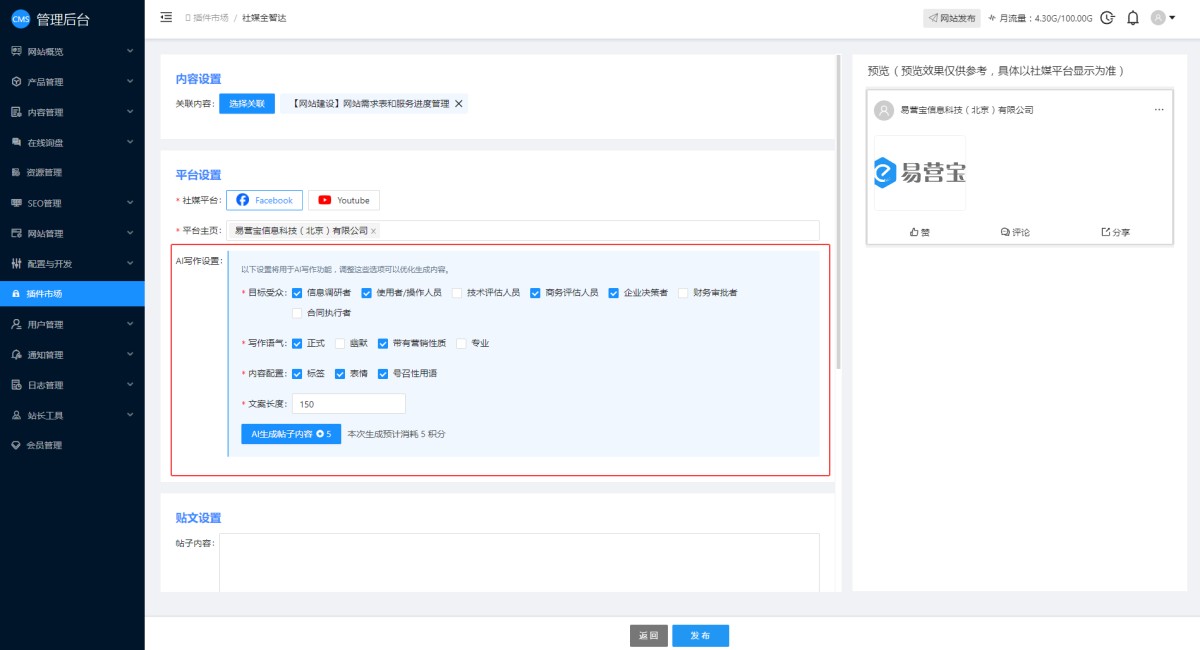Image resolution: width=1200 pixels, height=650 pixels.
Task: Click the notification bell icon
Action: click(x=1133, y=18)
